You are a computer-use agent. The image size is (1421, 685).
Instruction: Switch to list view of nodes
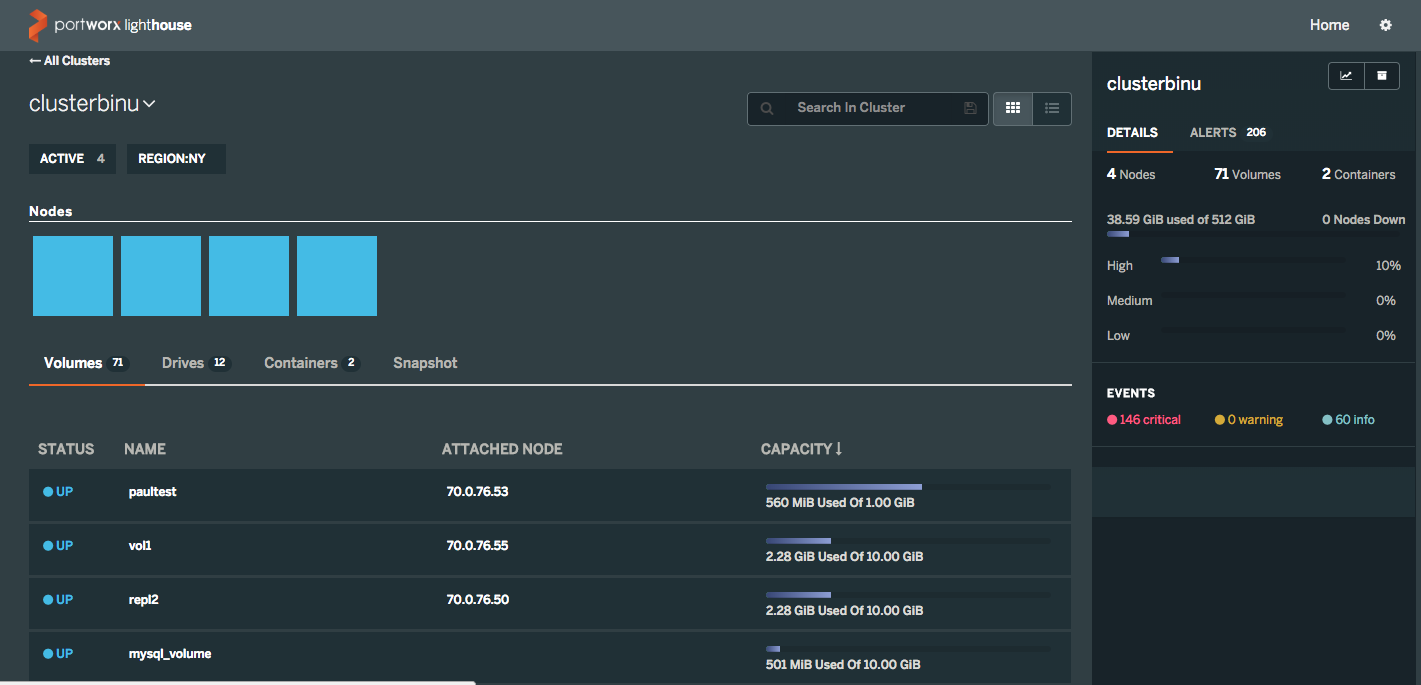click(x=1052, y=108)
